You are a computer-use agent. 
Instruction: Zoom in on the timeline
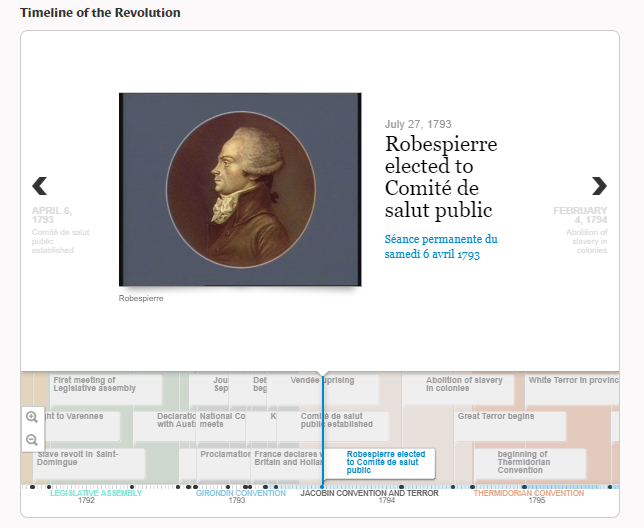(x=32, y=417)
